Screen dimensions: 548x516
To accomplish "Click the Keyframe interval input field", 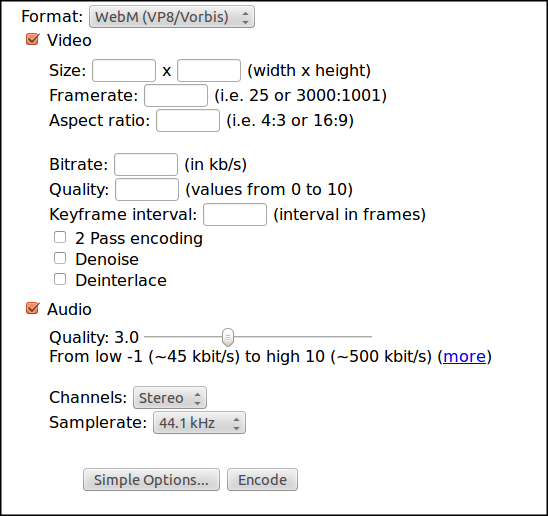I will (235, 215).
